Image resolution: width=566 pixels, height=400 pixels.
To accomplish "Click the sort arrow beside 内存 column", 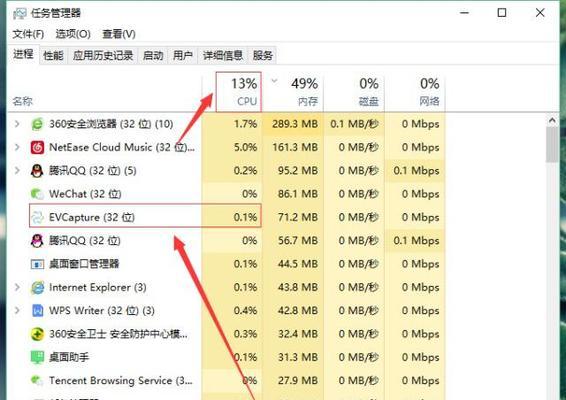I will [x=274, y=81].
